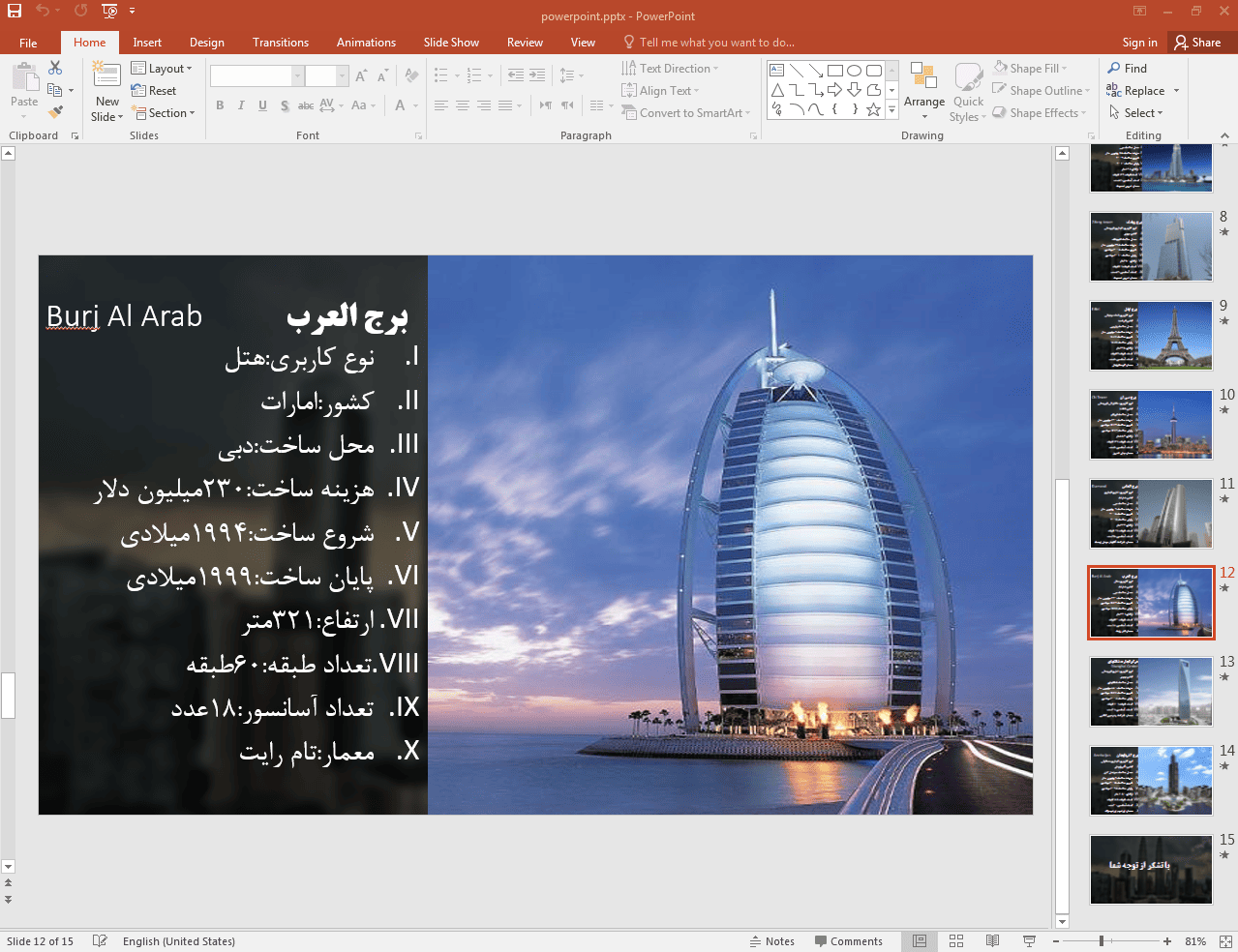Switch to Reading View
The width and height of the screenshot is (1238, 952).
(992, 941)
